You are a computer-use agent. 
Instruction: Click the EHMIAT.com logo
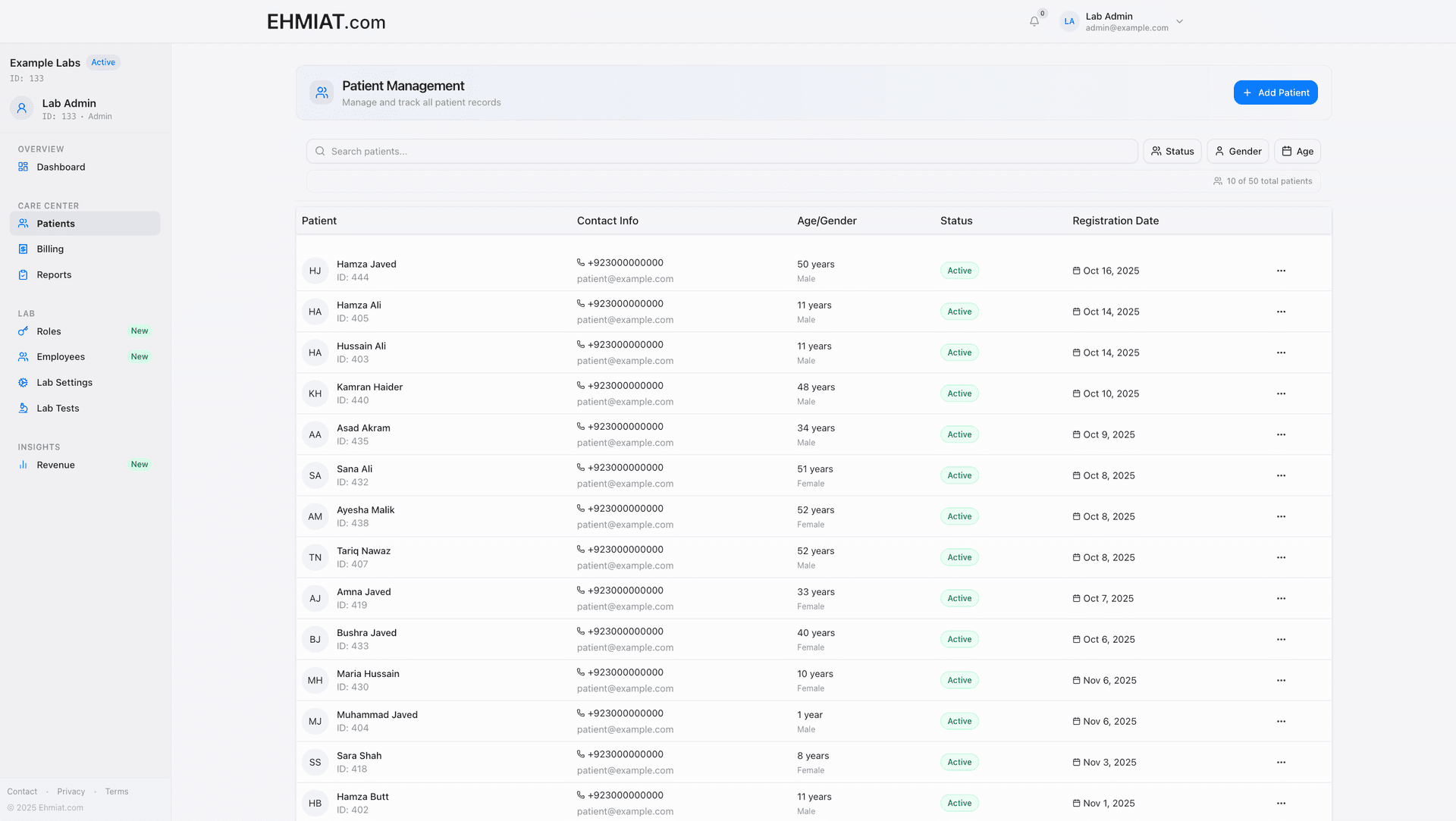coord(326,22)
